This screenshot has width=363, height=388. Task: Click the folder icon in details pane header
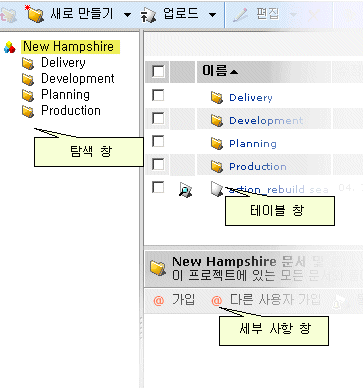158,268
